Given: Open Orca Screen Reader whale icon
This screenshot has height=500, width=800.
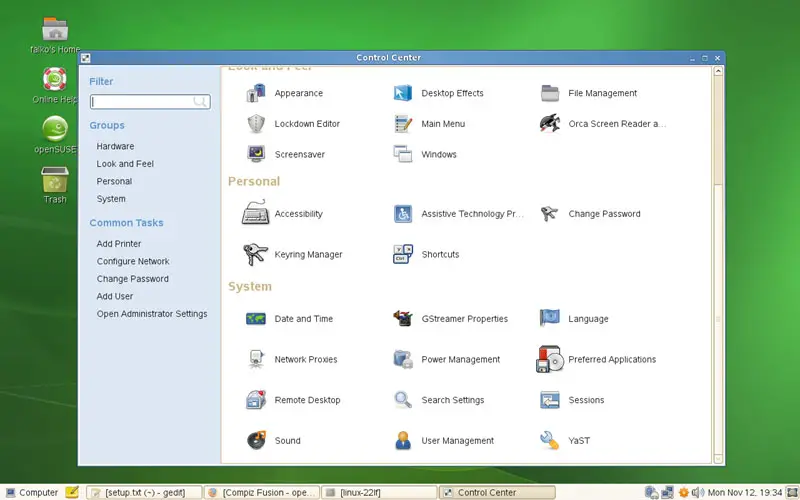Looking at the screenshot, I should [550, 123].
